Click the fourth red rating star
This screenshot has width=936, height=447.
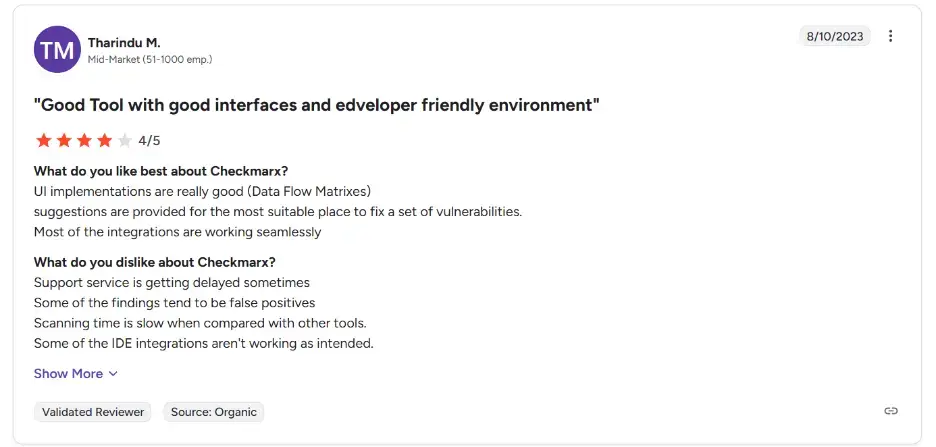104,140
